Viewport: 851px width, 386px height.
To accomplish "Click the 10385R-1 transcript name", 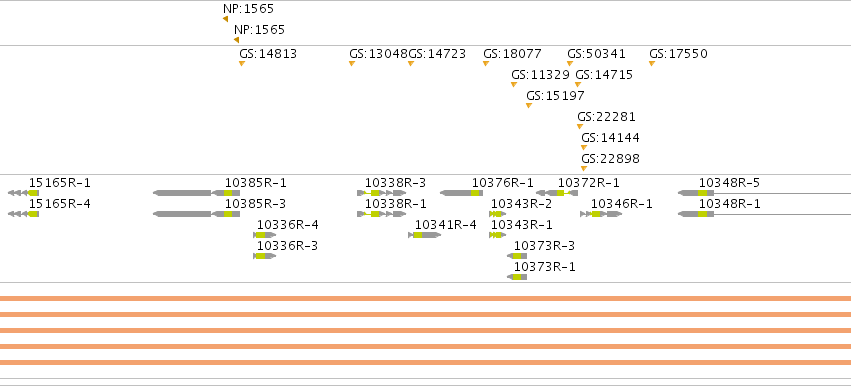I will pos(256,183).
